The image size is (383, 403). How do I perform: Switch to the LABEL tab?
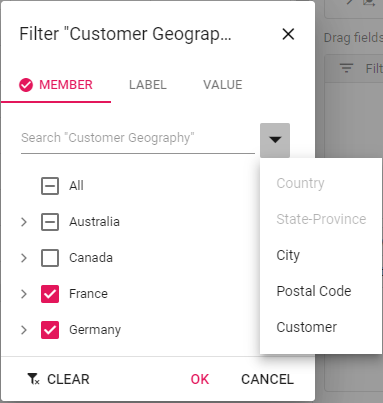pos(148,85)
